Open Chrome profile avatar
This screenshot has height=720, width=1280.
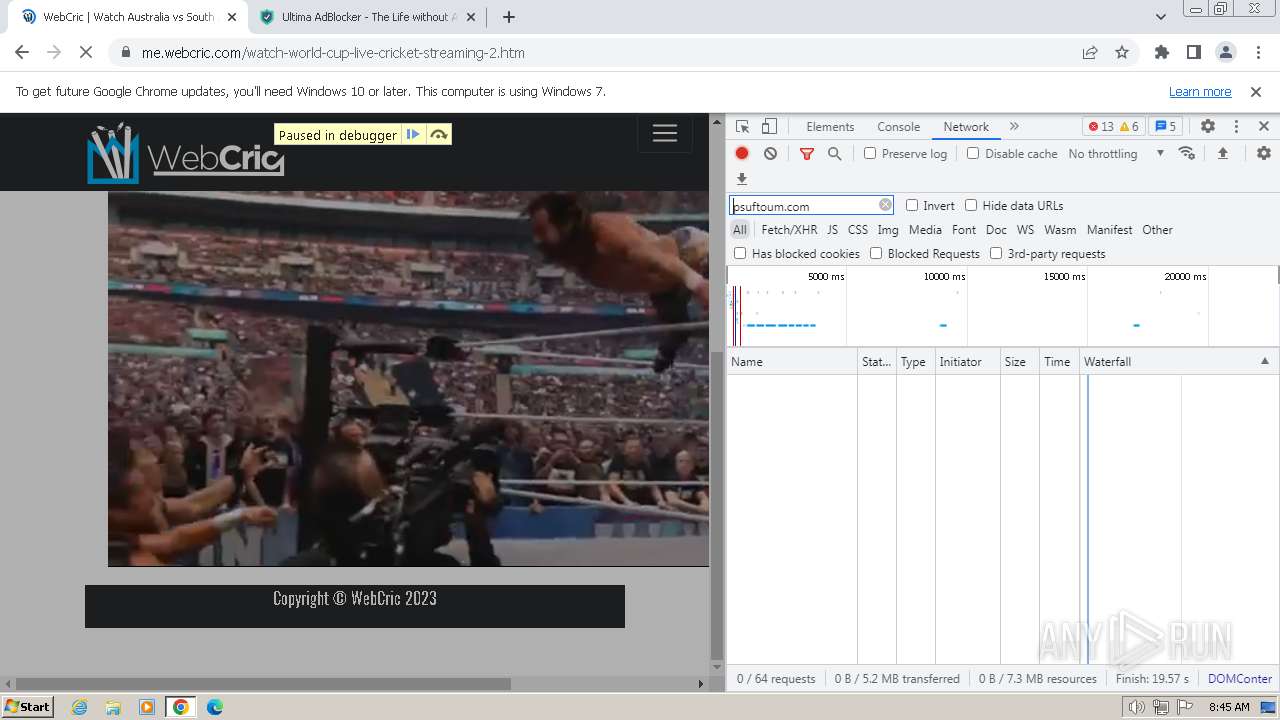pos(1226,53)
